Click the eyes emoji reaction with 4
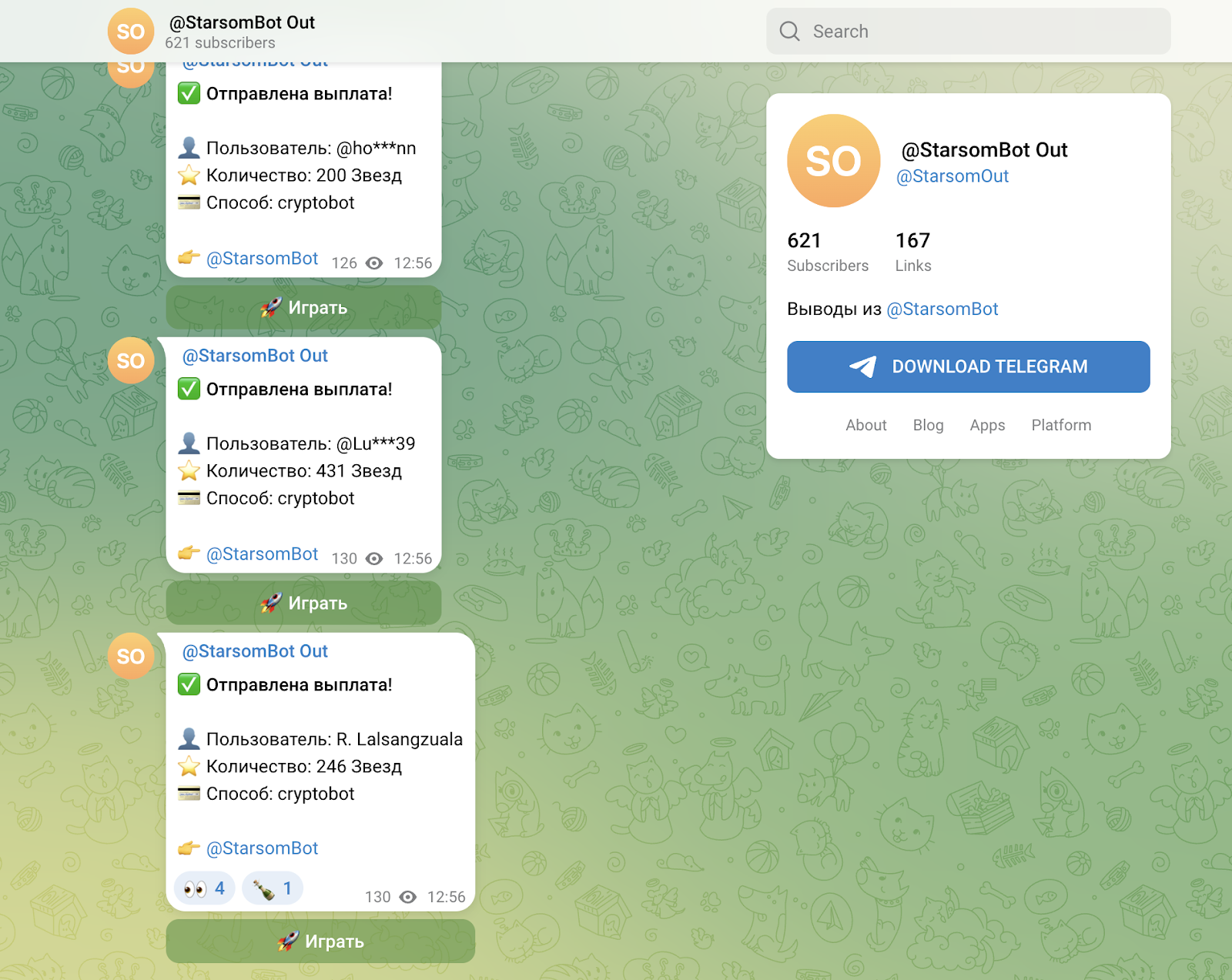1232x980 pixels. [x=205, y=888]
